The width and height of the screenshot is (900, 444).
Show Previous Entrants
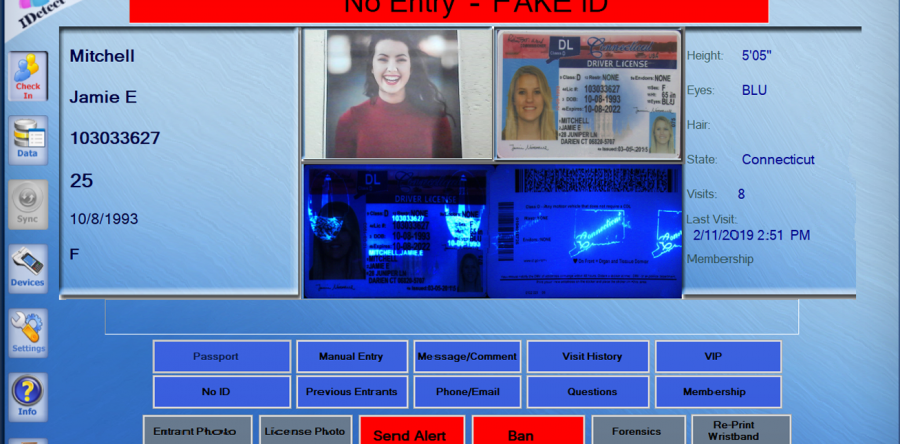coord(350,391)
